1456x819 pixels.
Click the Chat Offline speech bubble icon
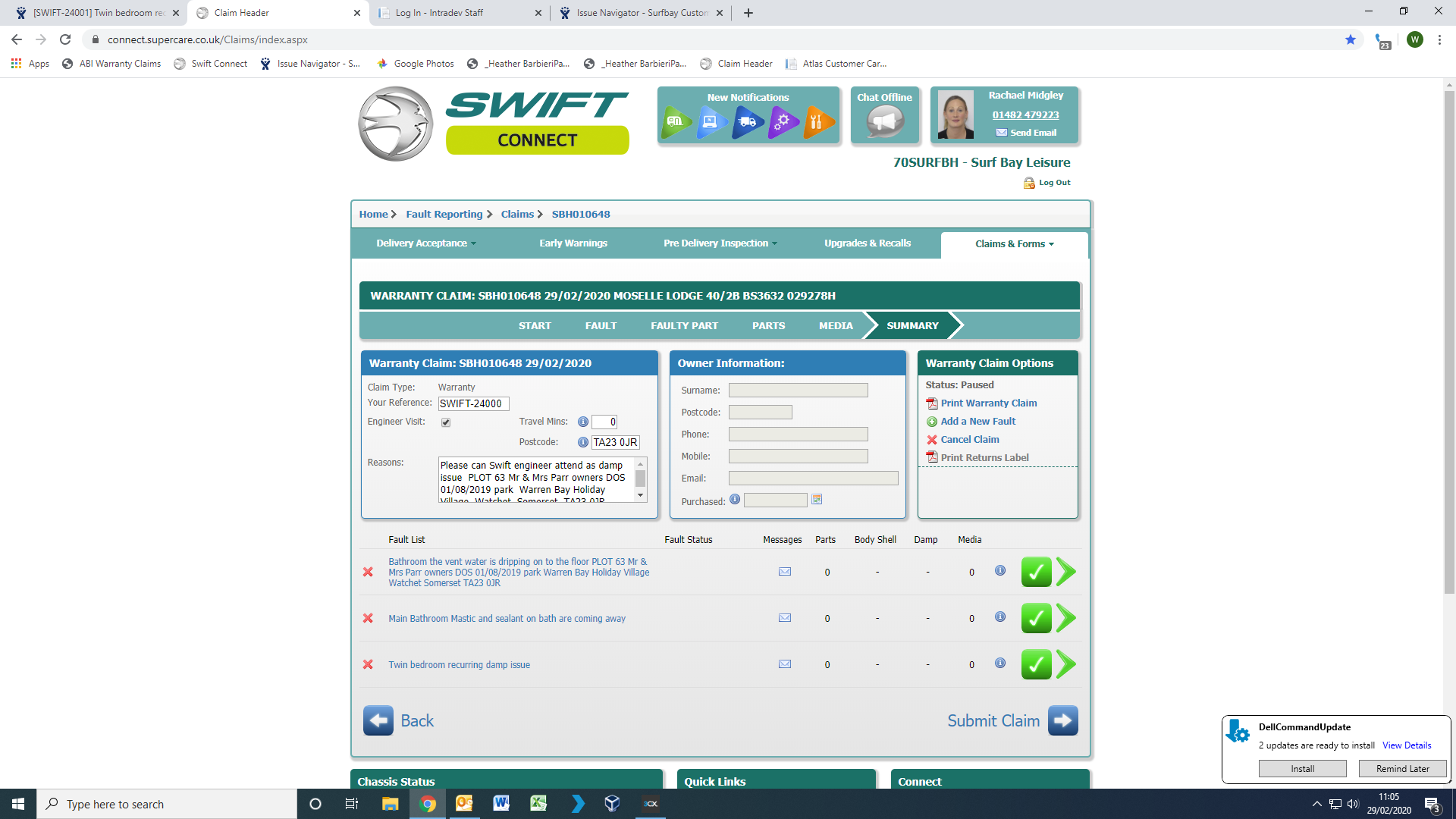(884, 121)
